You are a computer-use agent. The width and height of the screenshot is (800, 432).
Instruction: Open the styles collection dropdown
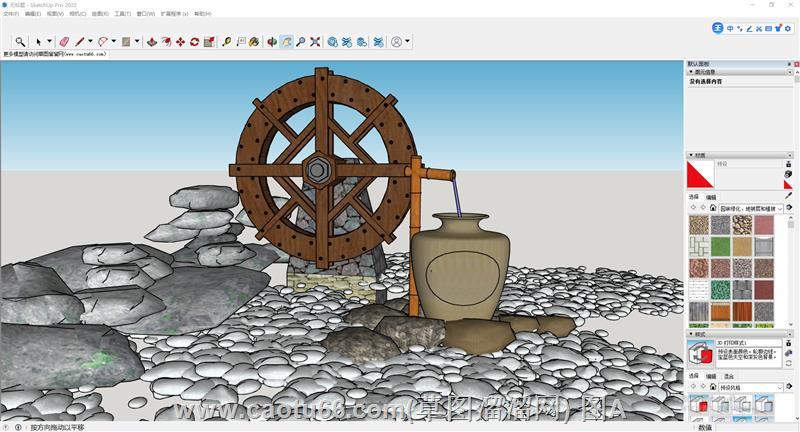pyautogui.click(x=751, y=388)
